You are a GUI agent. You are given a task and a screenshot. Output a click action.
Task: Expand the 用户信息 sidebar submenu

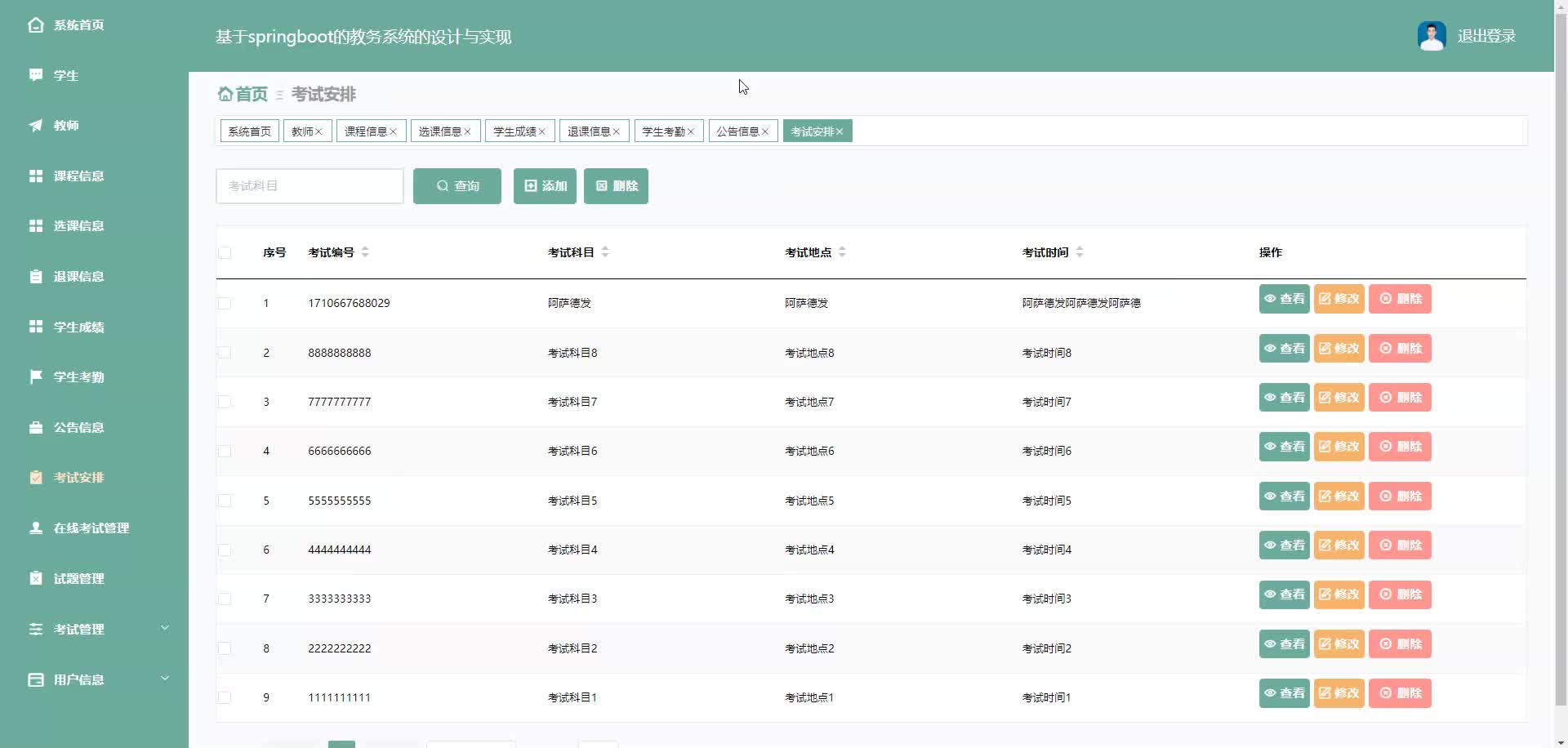[165, 679]
